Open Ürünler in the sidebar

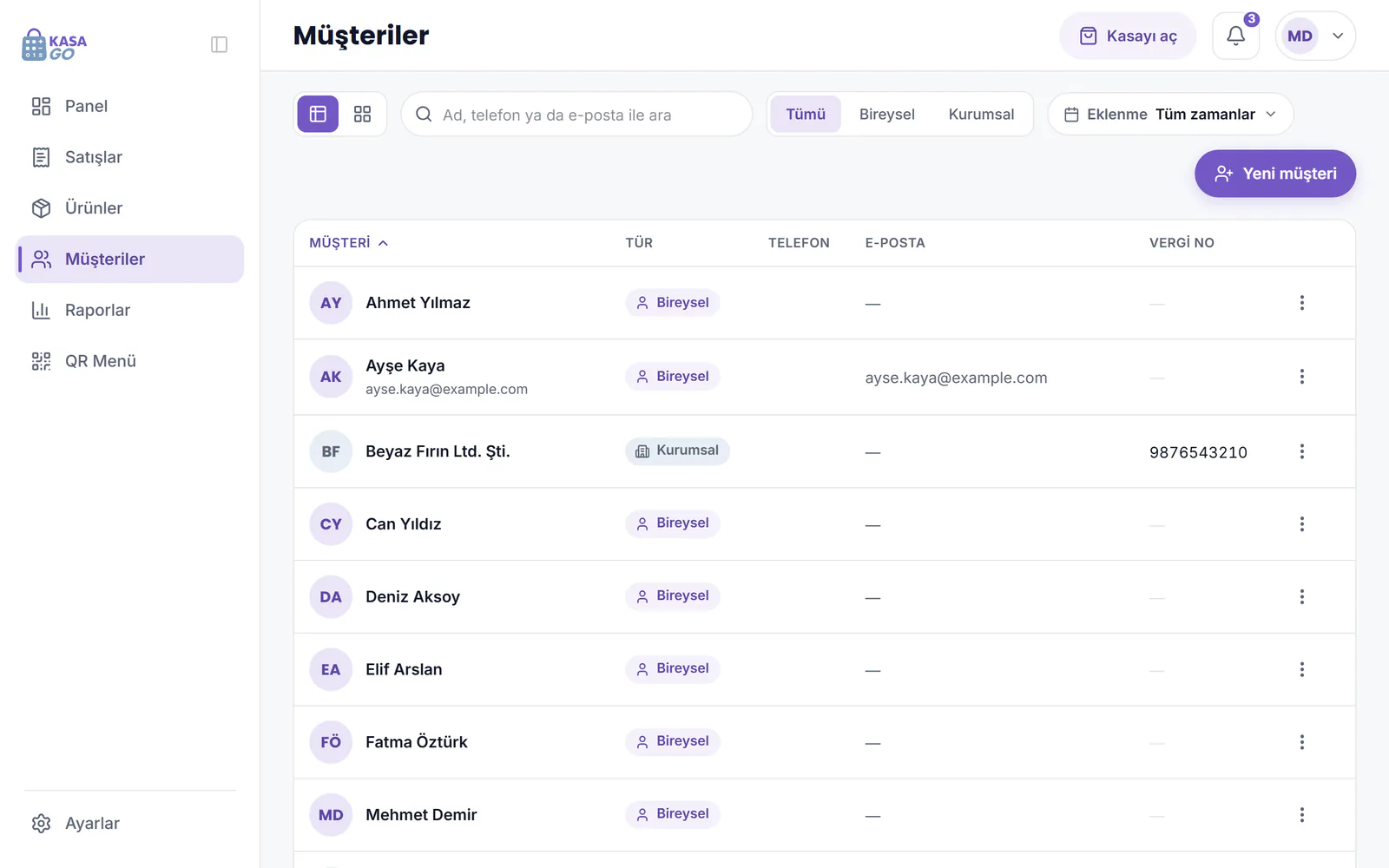[130, 208]
